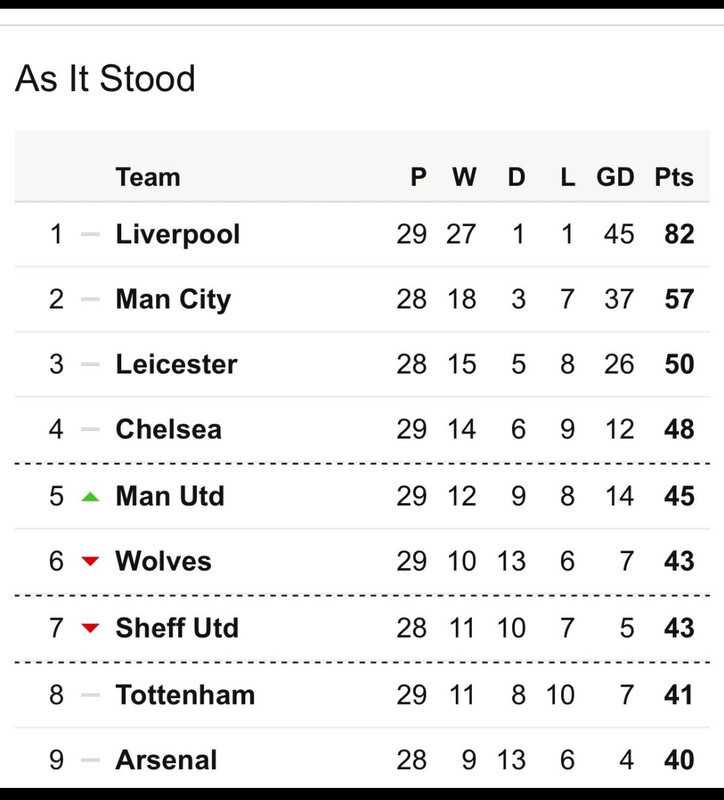Open the Liverpool team link
This screenshot has width=724, height=800.
coord(178,235)
